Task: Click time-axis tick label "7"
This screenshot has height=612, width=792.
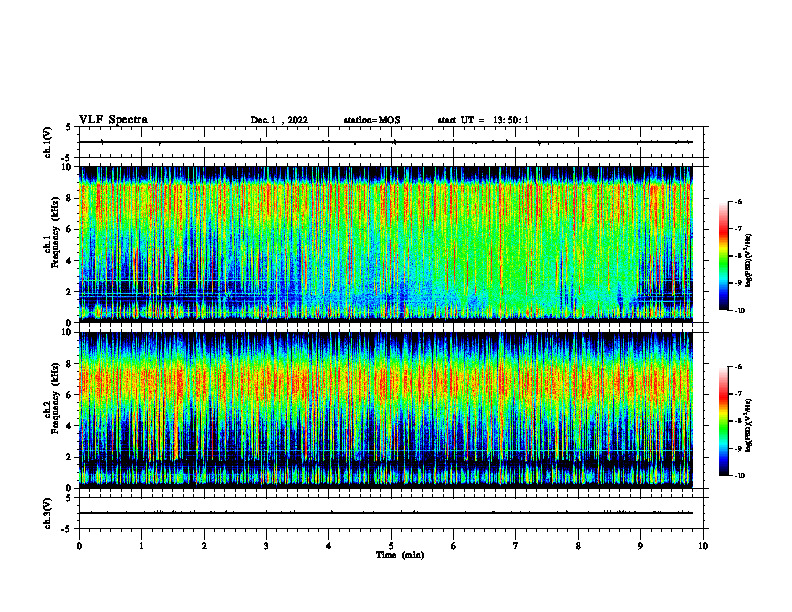Action: [516, 546]
